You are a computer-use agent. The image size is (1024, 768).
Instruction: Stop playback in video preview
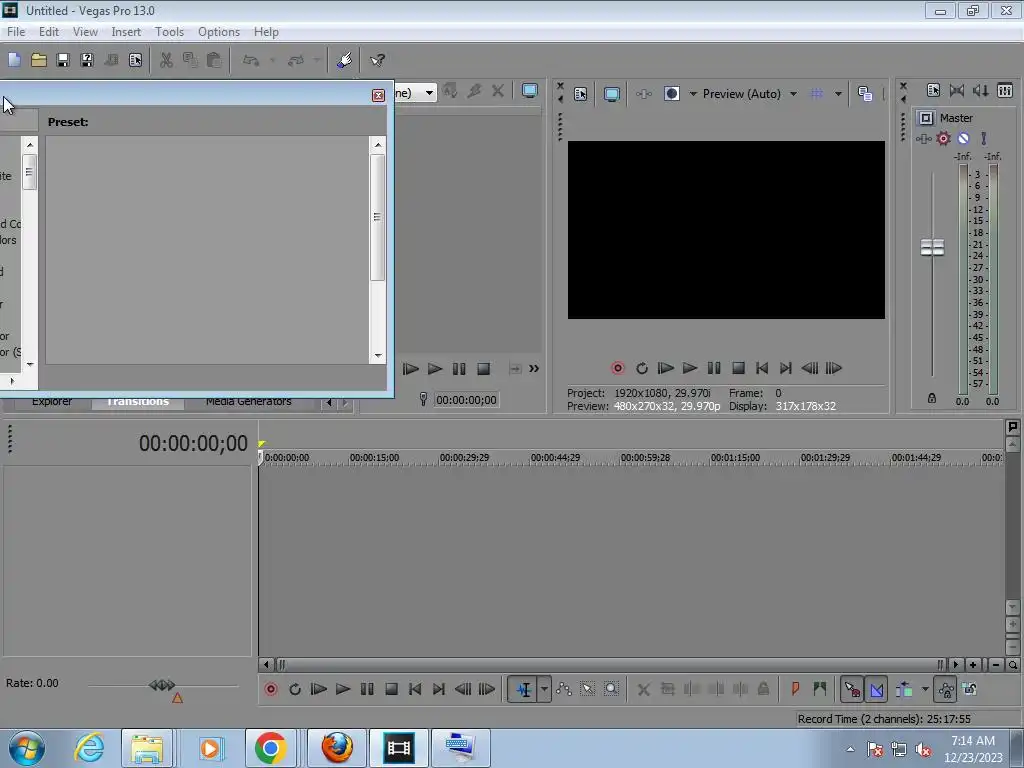coord(738,368)
